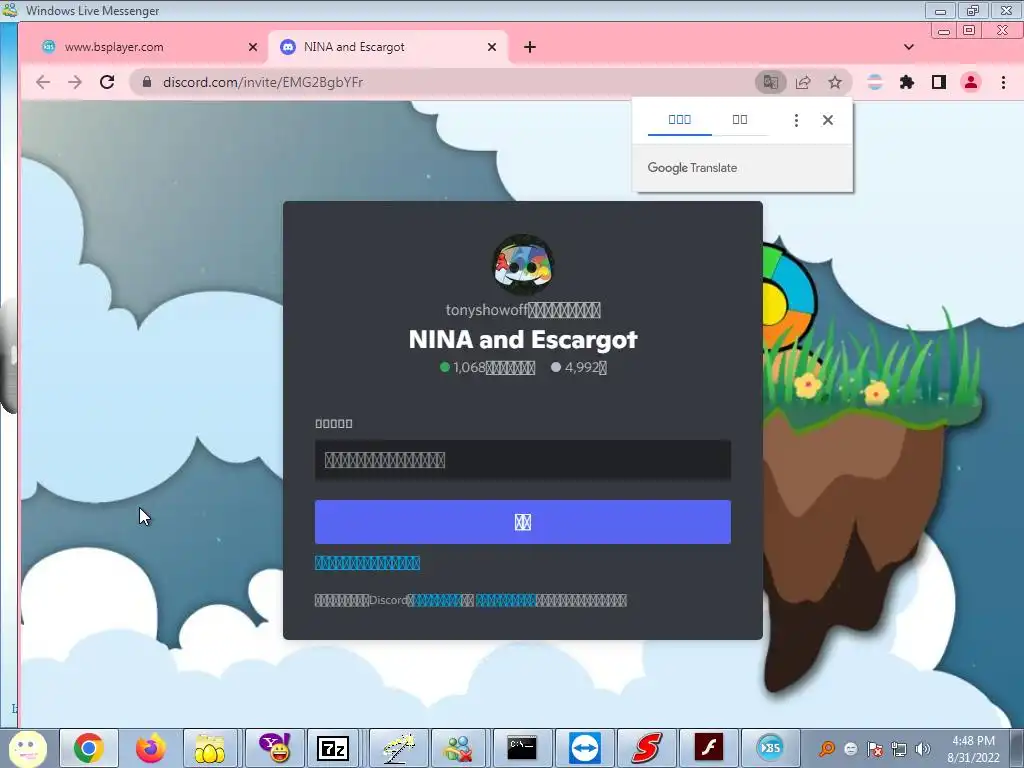
Task: Launch Firefox from the taskbar
Action: point(150,748)
